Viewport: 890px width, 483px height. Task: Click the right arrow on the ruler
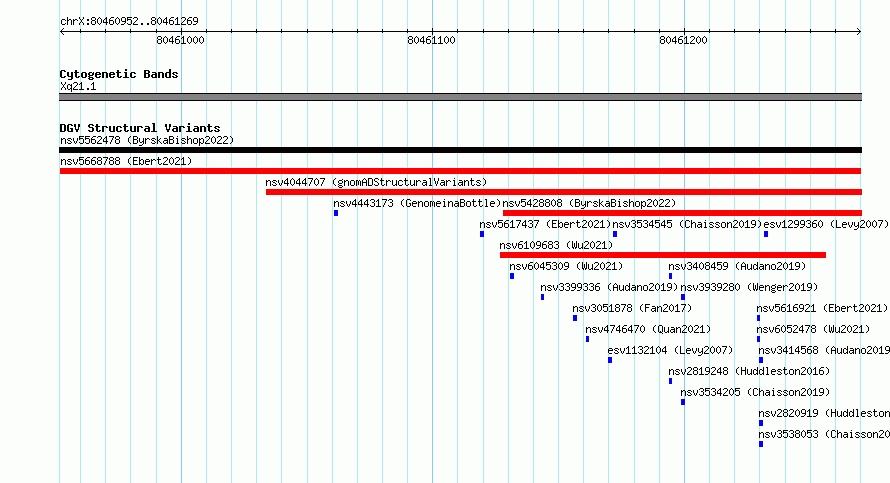coord(858,32)
